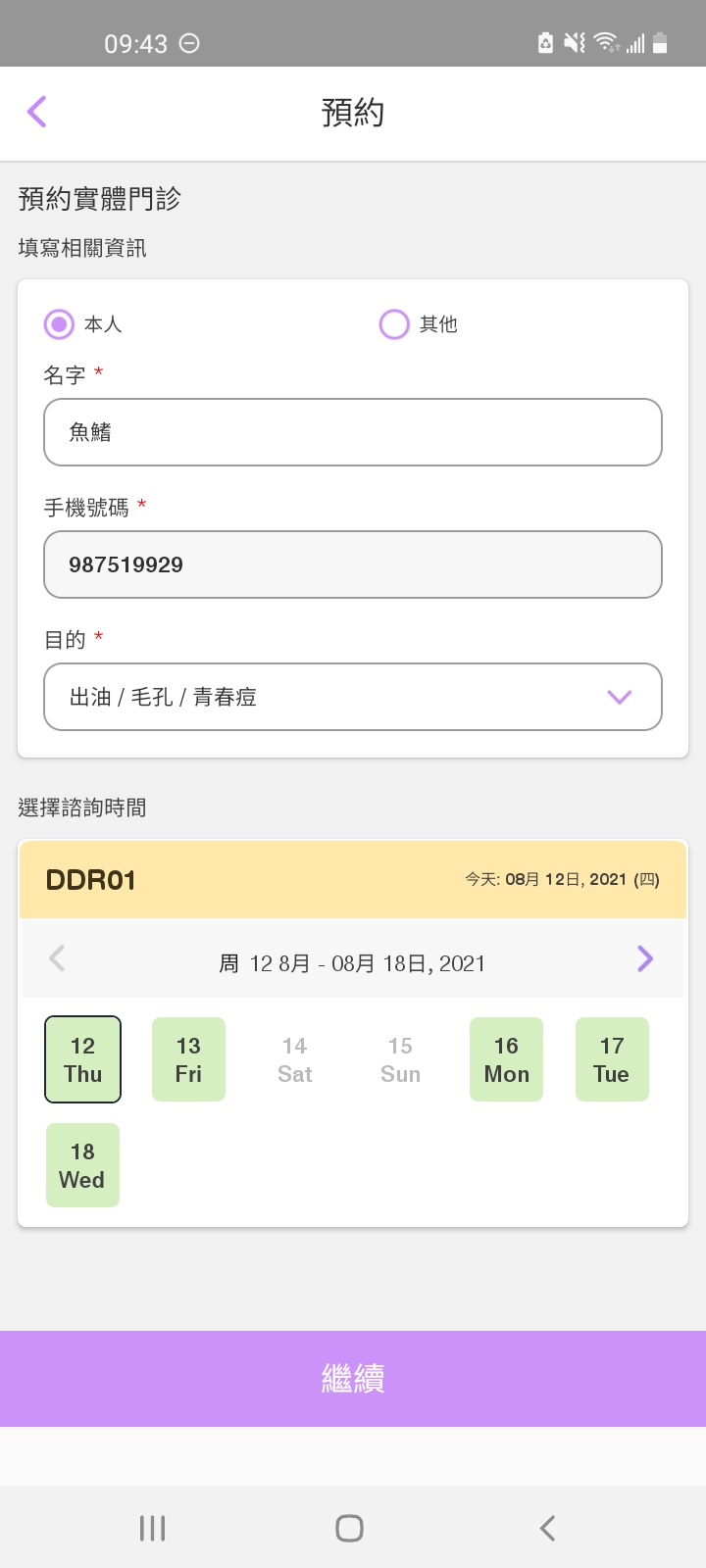The image size is (706, 1568).
Task: Go to next week in calendar
Action: (644, 958)
